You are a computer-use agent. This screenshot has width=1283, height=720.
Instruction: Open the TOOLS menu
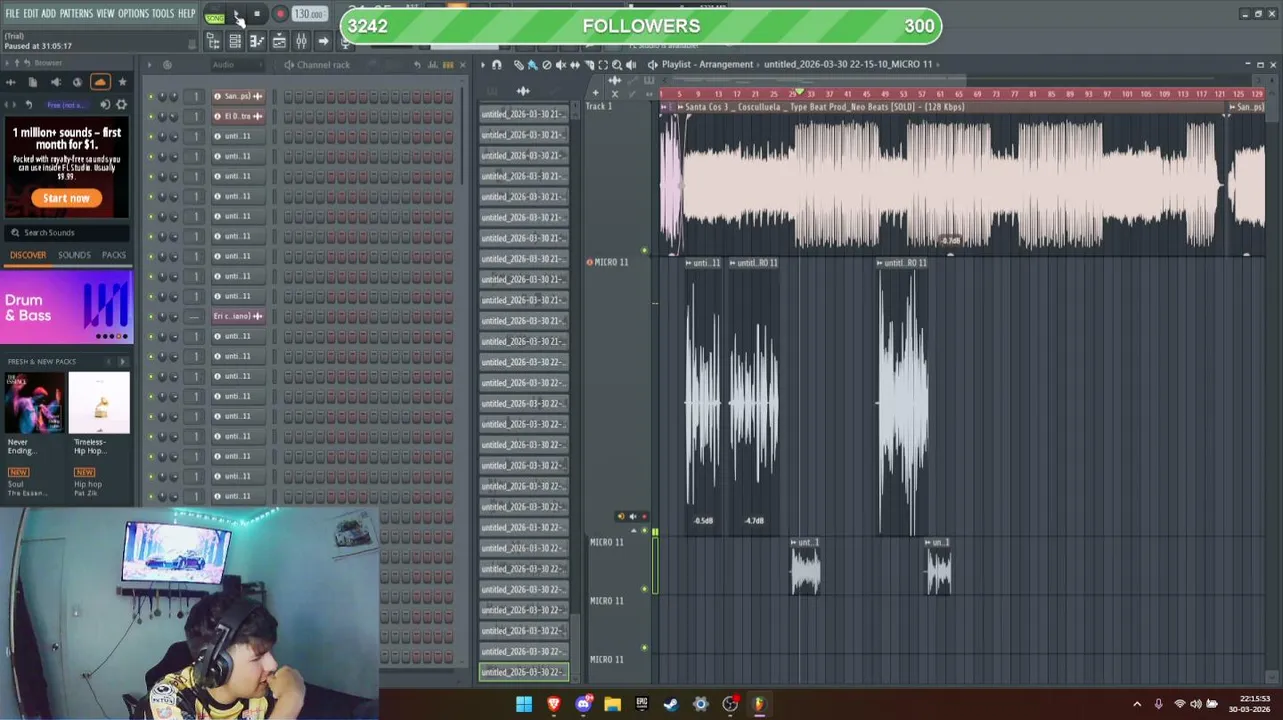click(163, 13)
